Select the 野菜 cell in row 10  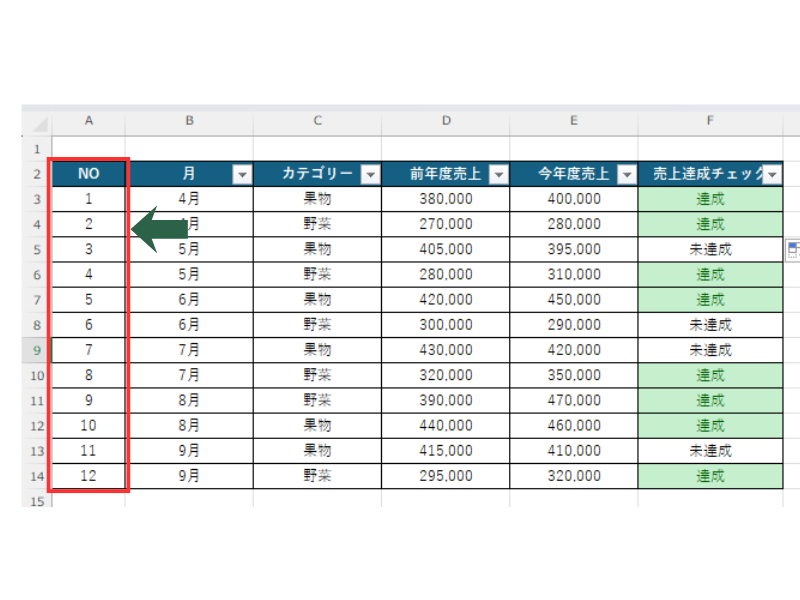pos(317,375)
